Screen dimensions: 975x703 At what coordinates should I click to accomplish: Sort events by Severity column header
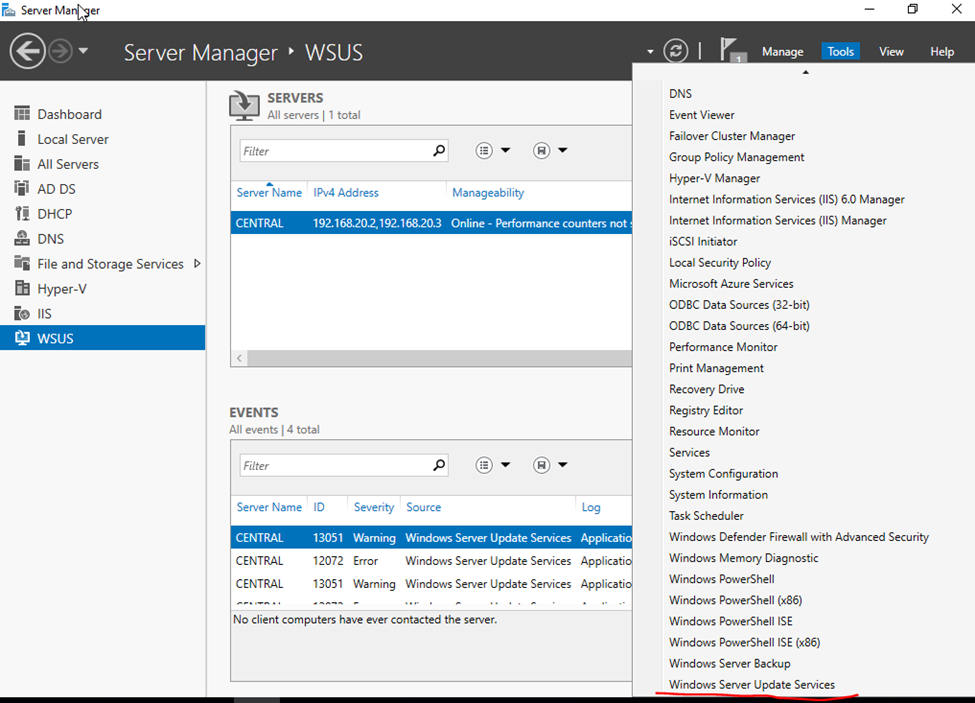(x=374, y=507)
